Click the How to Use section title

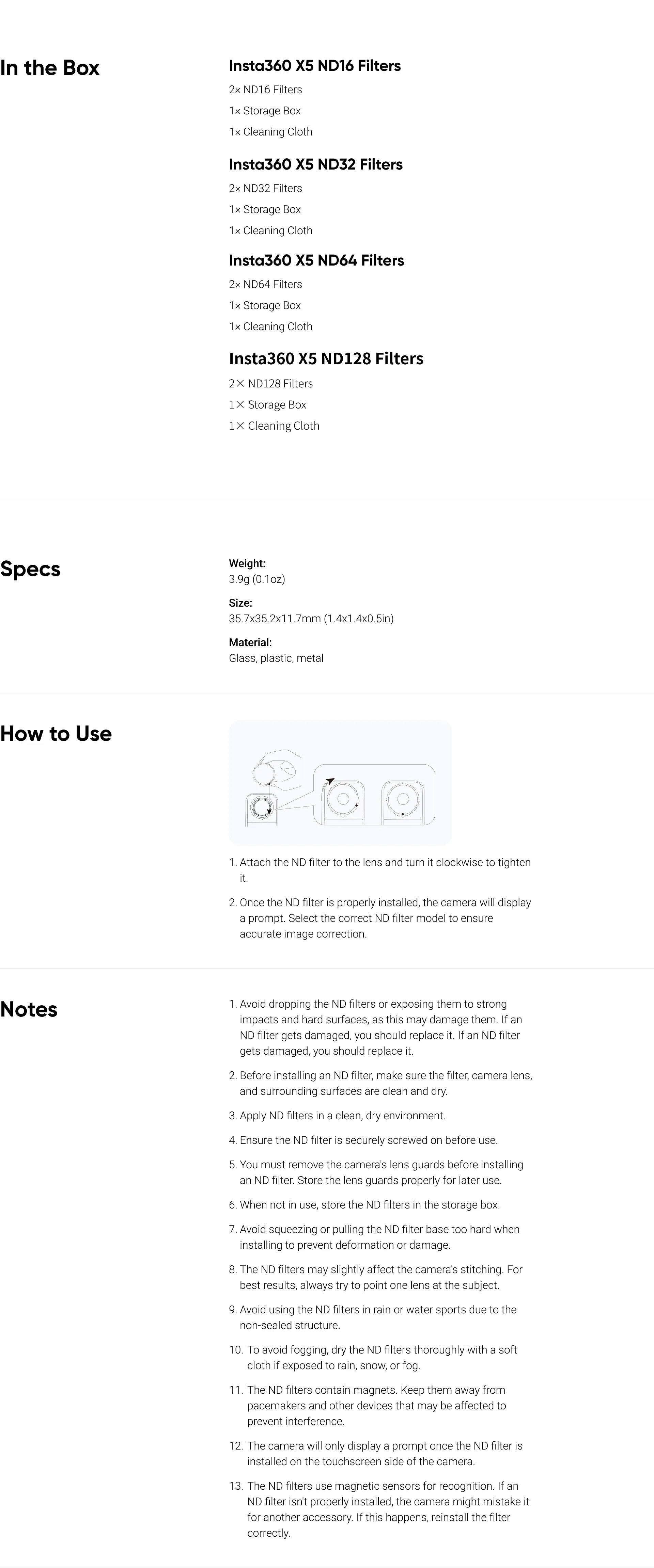pos(56,734)
